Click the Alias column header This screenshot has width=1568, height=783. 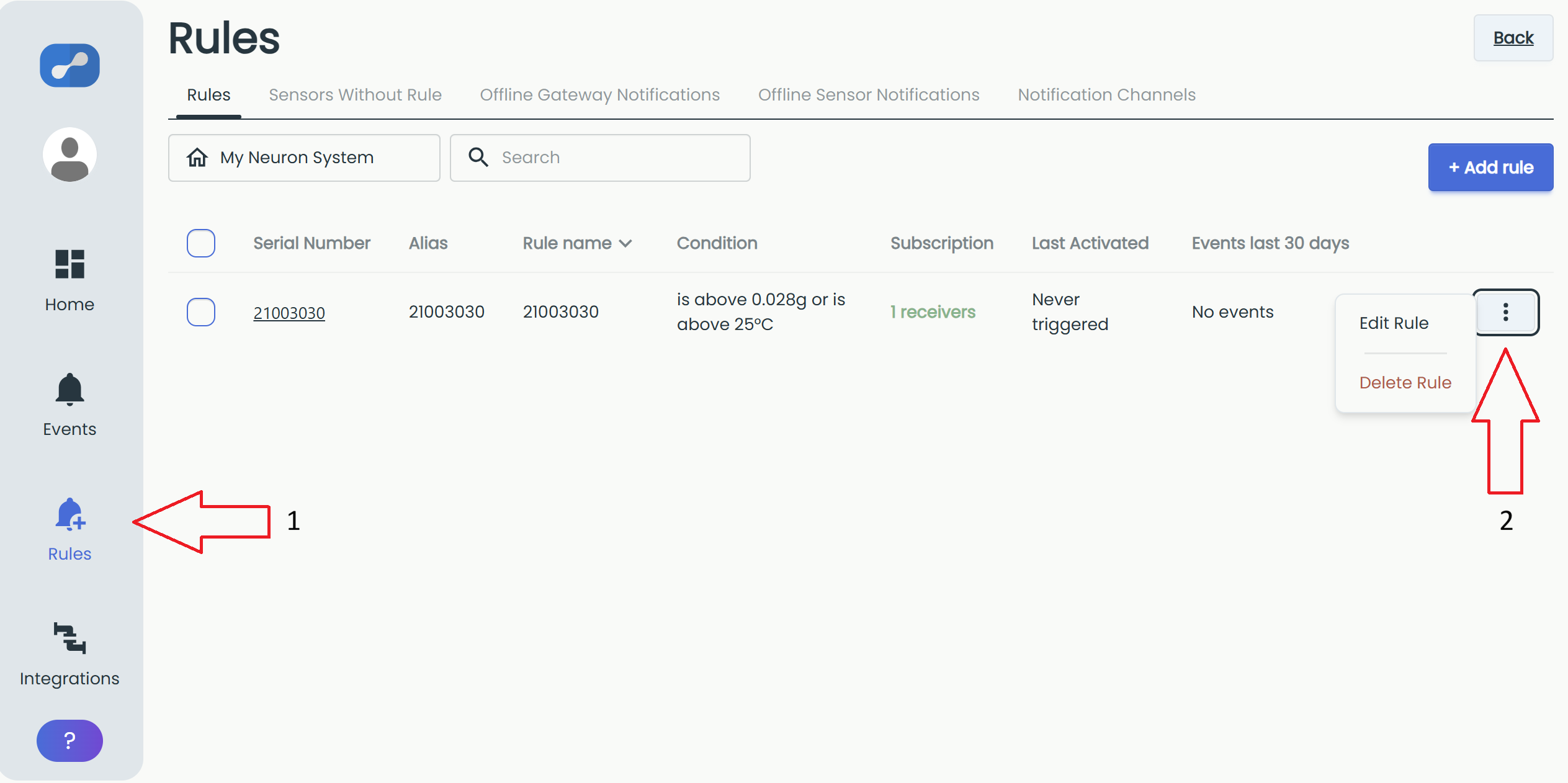428,243
